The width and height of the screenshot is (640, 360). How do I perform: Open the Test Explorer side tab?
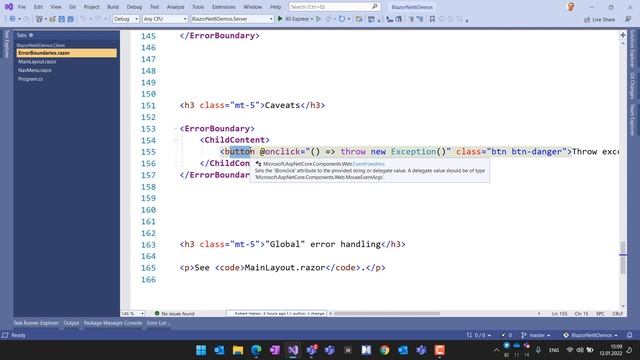tap(6, 44)
